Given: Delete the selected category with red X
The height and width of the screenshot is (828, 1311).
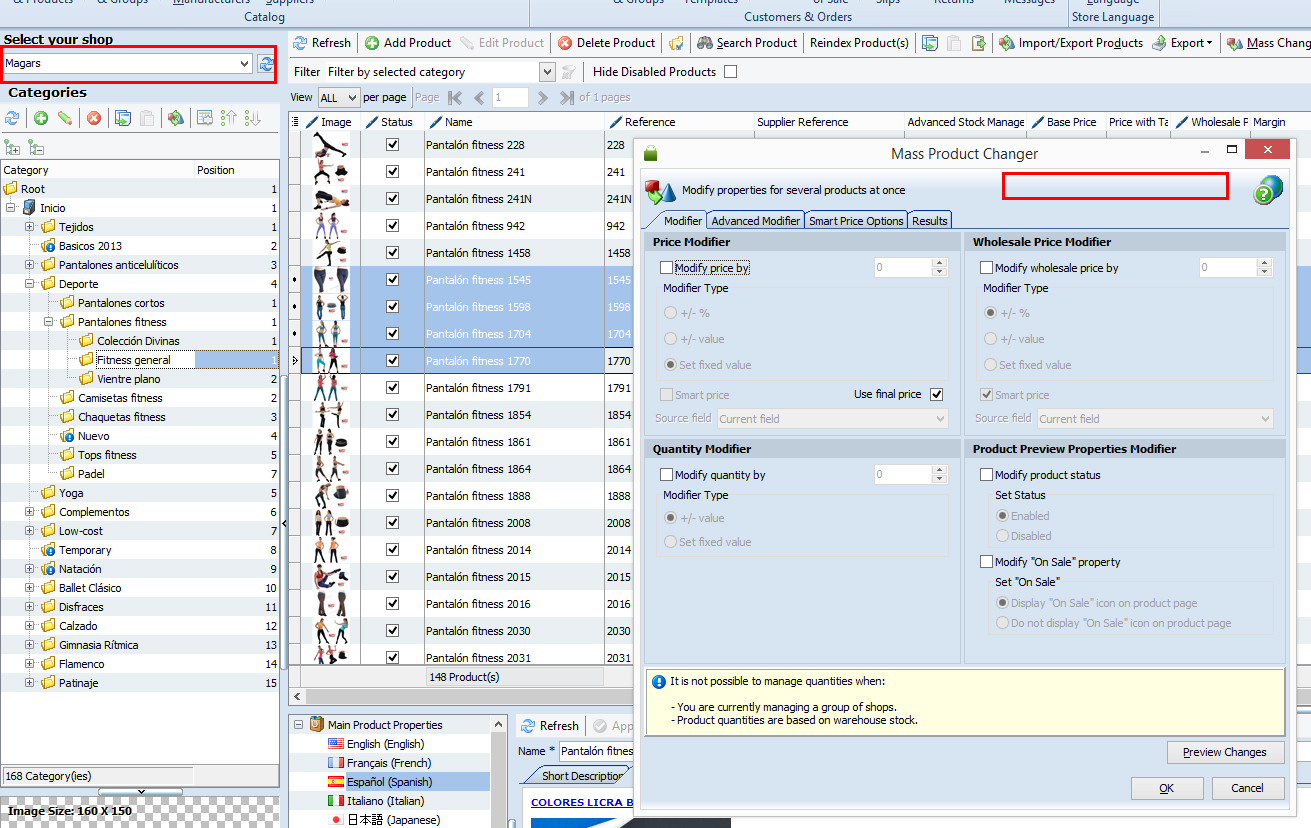Looking at the screenshot, I should click(94, 118).
